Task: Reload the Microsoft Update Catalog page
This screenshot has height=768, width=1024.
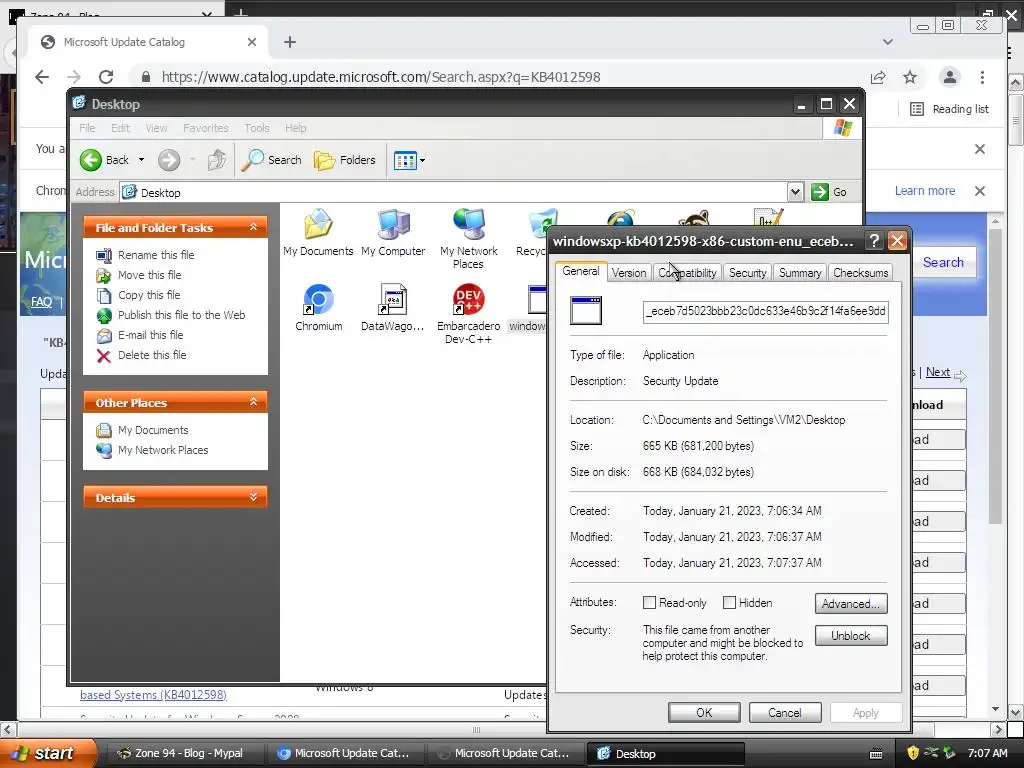Action: pyautogui.click(x=106, y=77)
